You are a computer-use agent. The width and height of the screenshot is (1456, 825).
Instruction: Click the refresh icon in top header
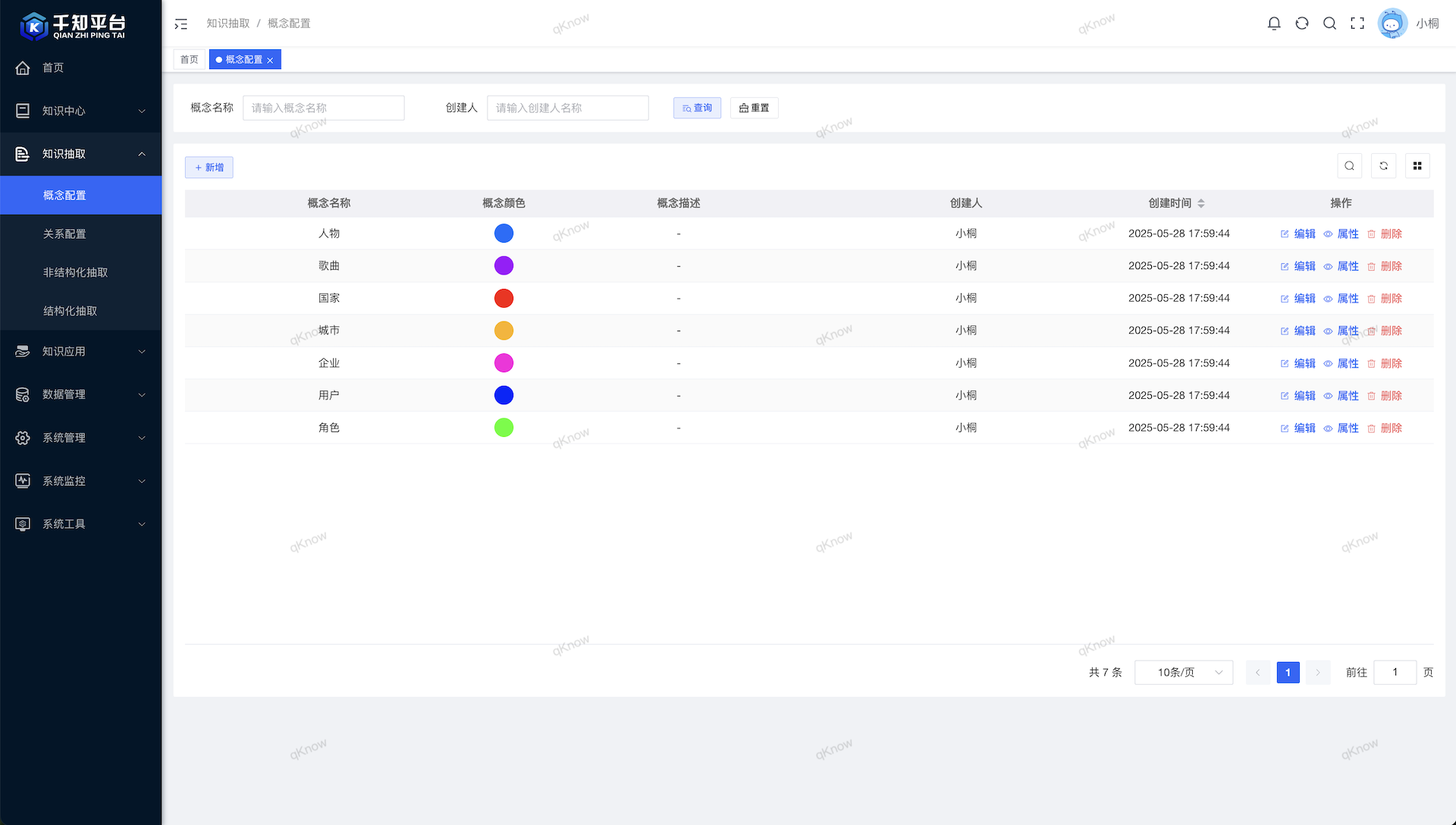pyautogui.click(x=1302, y=24)
